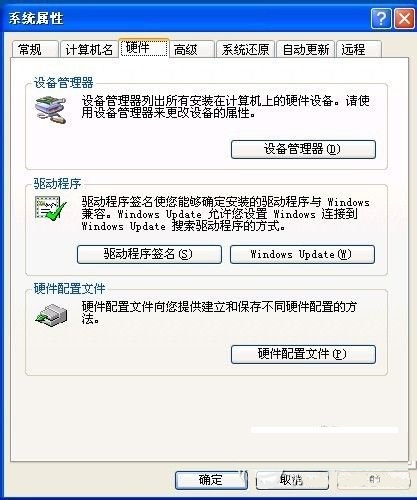417x500 pixels.
Task: Cancel with the 取消 button
Action: (292, 480)
